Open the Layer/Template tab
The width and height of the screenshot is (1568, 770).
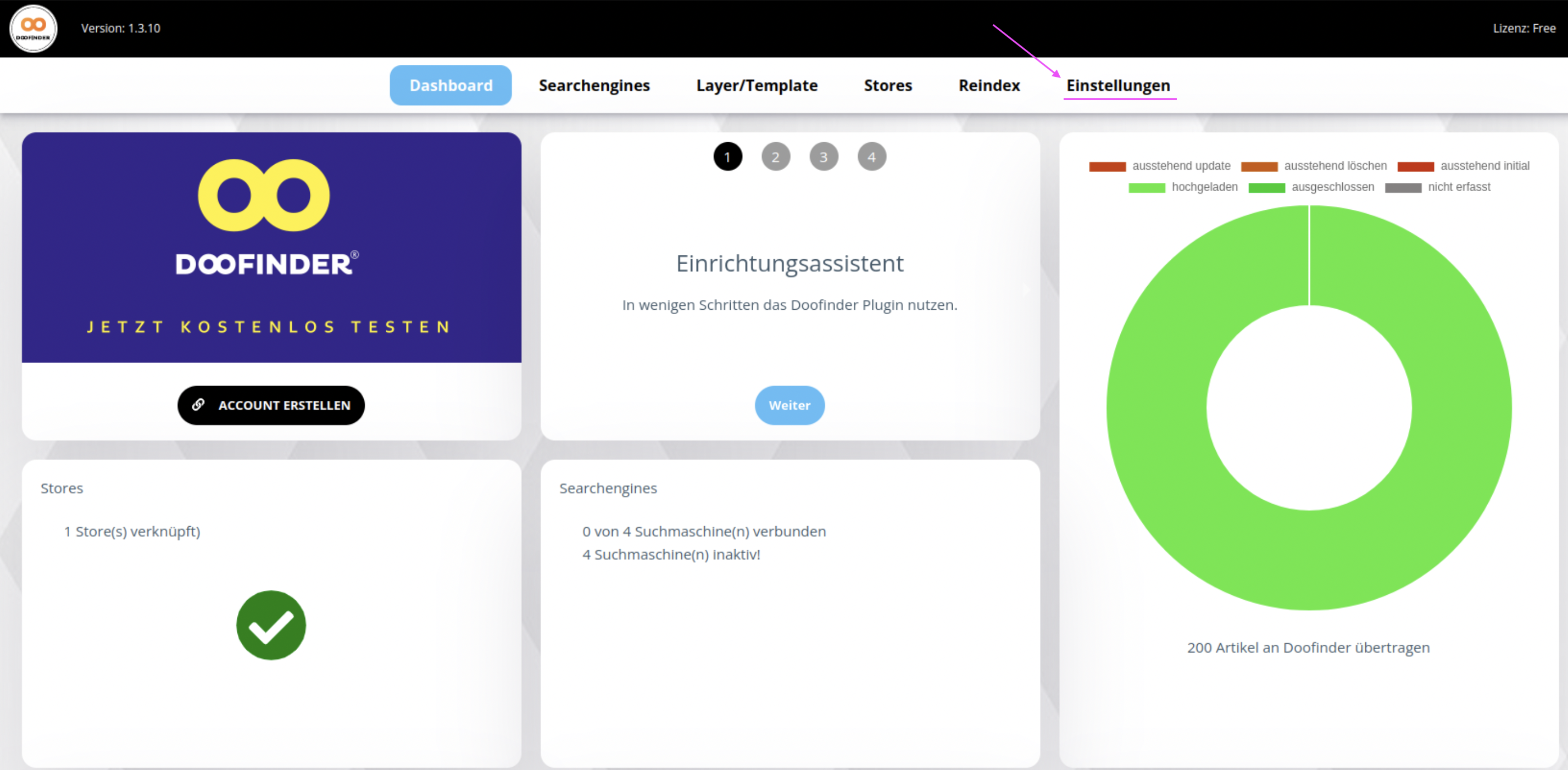pos(757,85)
